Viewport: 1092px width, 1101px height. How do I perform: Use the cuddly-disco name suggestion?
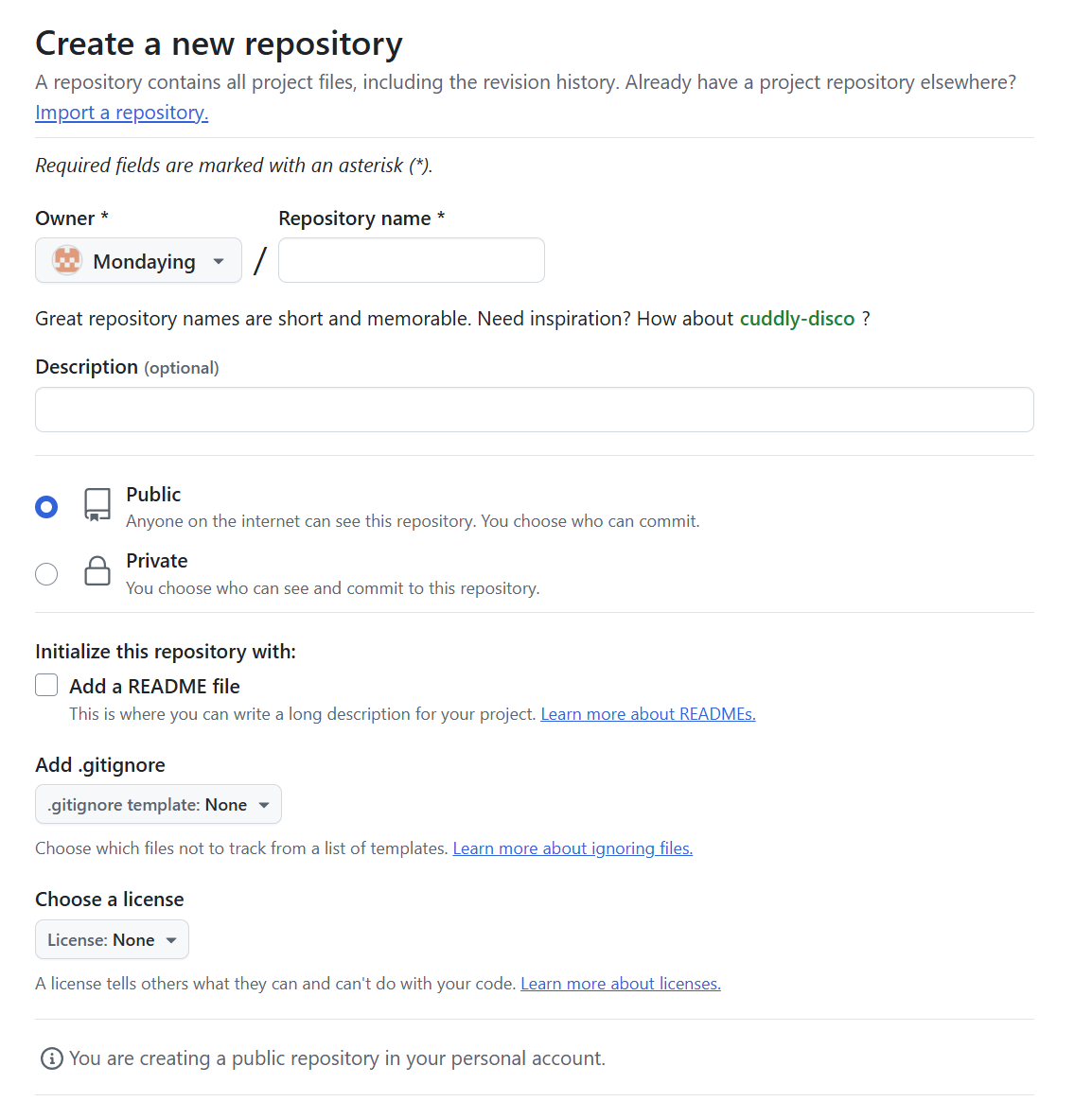797,319
